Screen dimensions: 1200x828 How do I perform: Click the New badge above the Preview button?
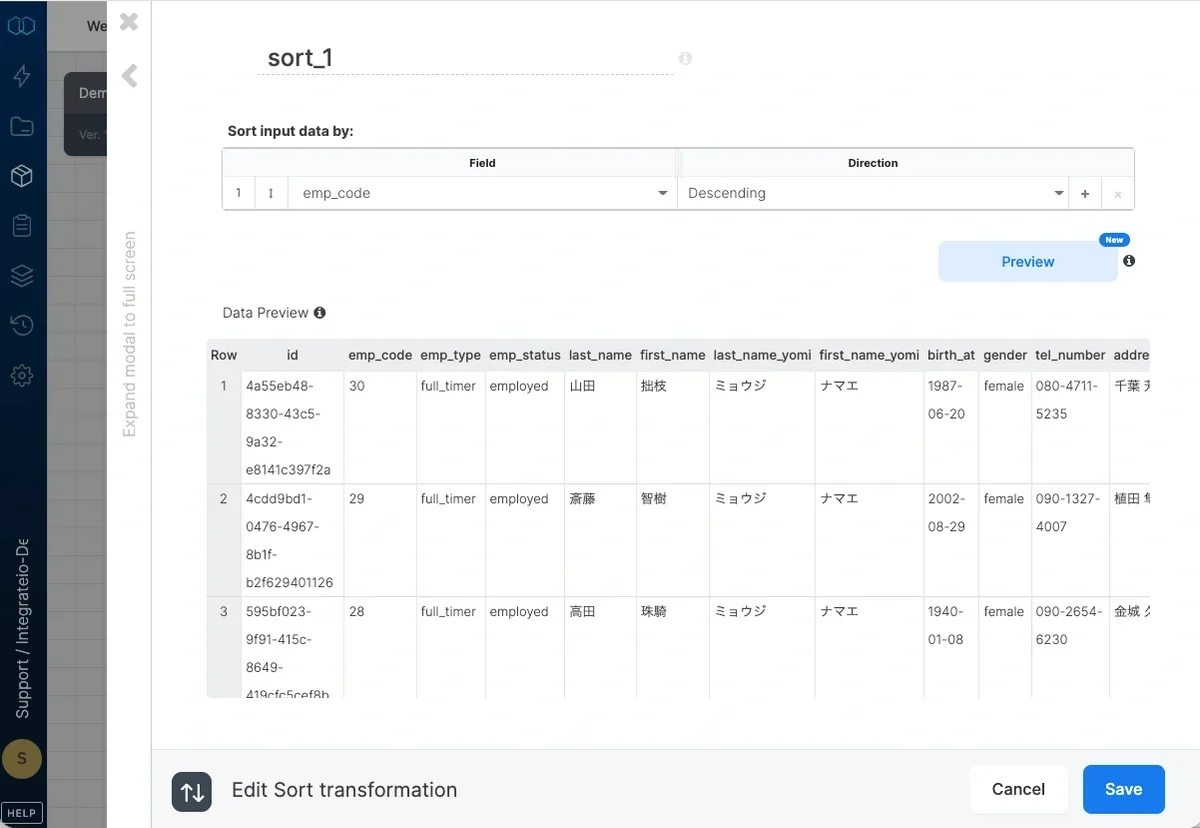(x=1115, y=240)
